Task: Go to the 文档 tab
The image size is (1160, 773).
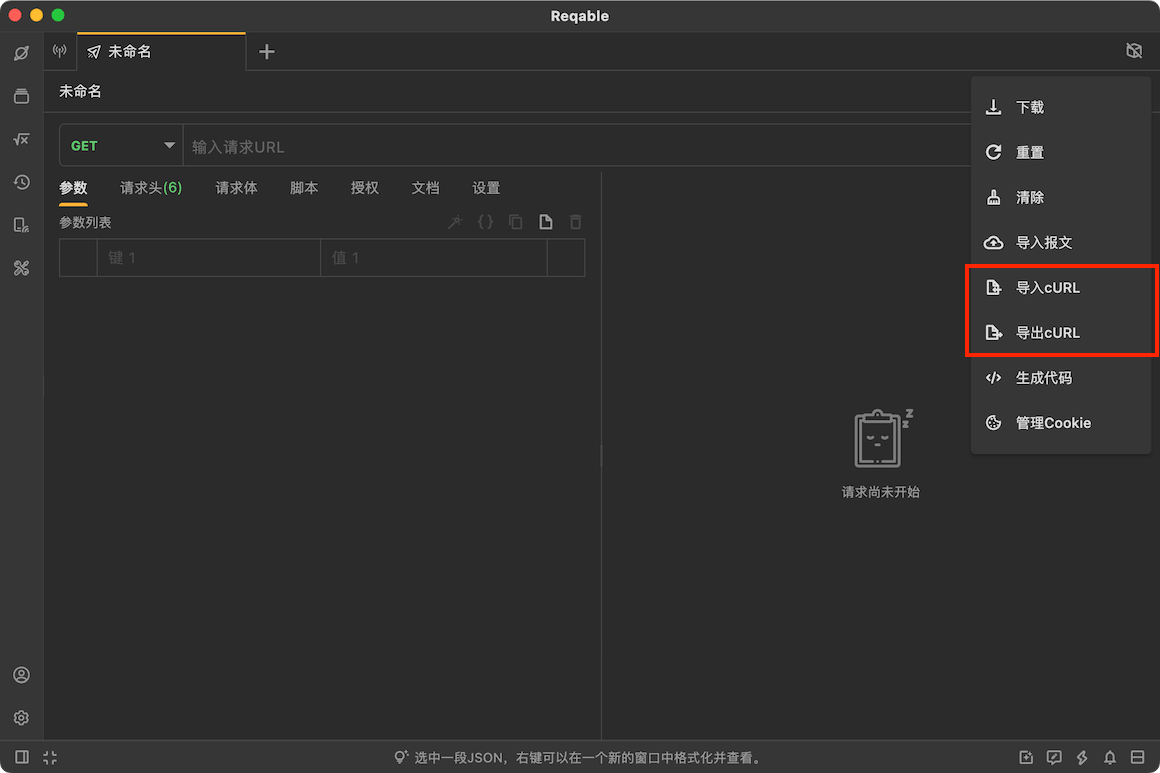Action: [x=425, y=188]
